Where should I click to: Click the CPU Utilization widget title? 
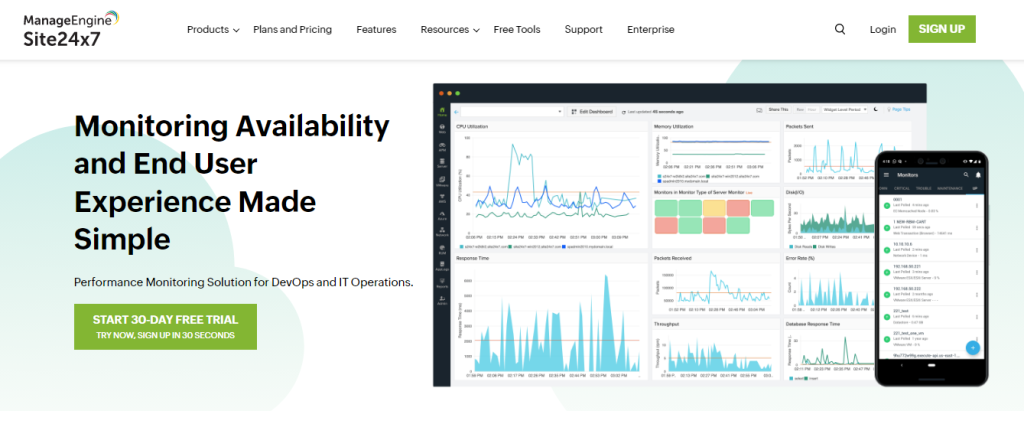tap(472, 127)
